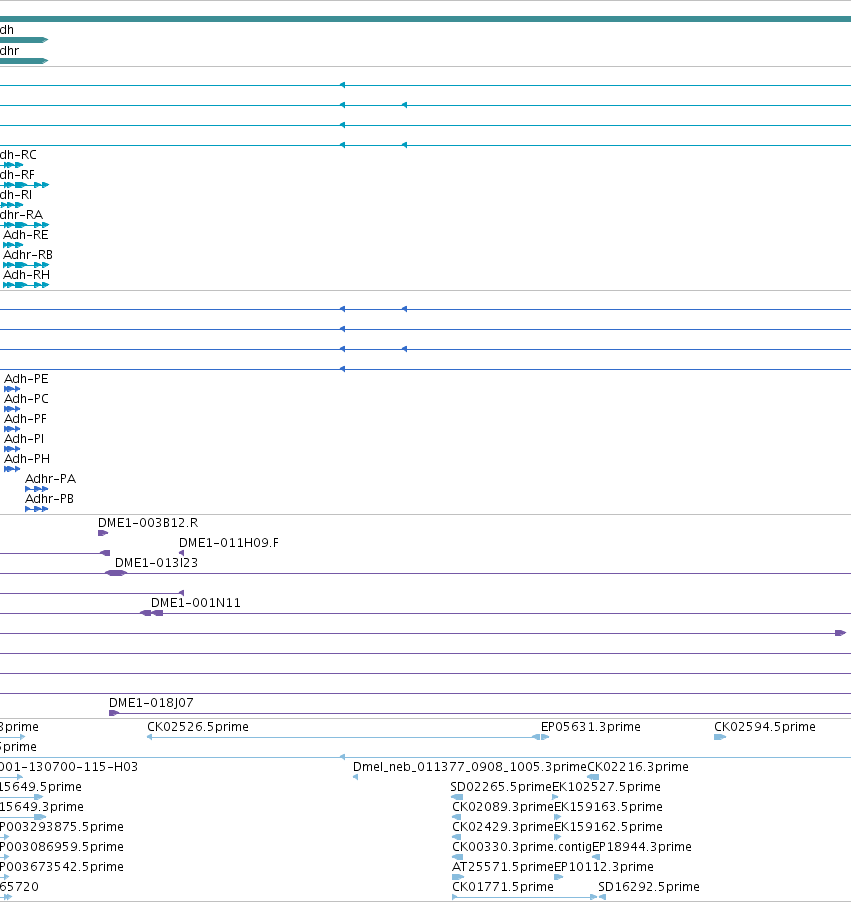Select the DME1-013I23 feature label
The height and width of the screenshot is (902, 851).
(x=157, y=563)
